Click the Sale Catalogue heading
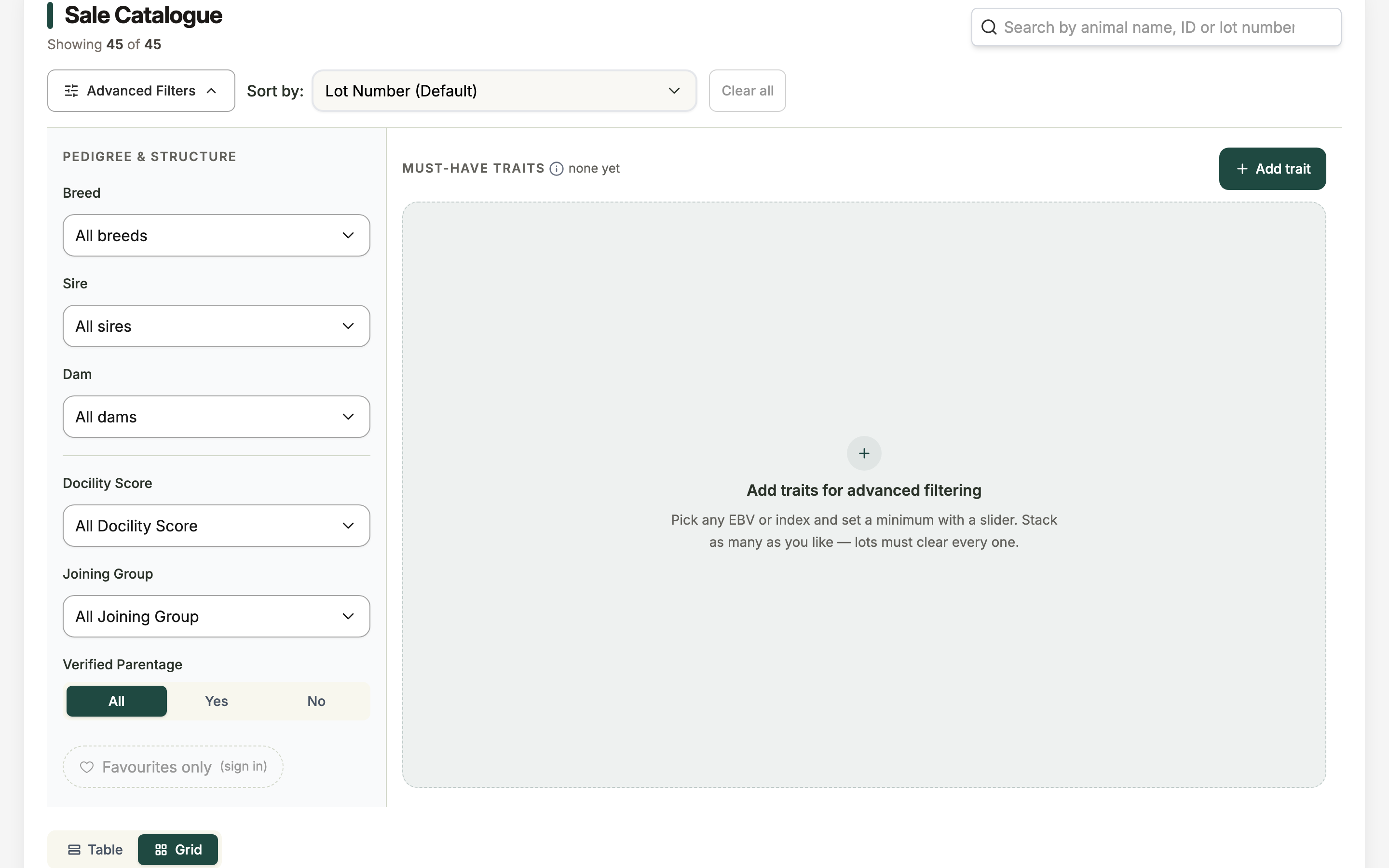 click(143, 15)
